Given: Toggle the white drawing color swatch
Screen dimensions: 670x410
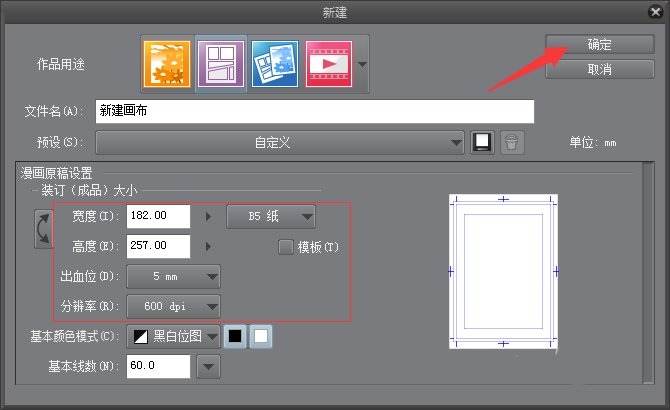Looking at the screenshot, I should point(261,337).
